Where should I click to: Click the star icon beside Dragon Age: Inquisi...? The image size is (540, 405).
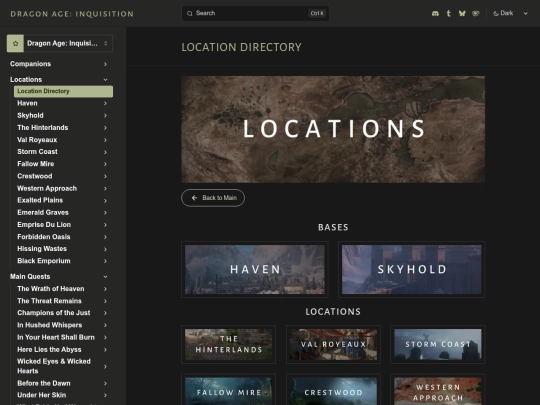coord(15,43)
